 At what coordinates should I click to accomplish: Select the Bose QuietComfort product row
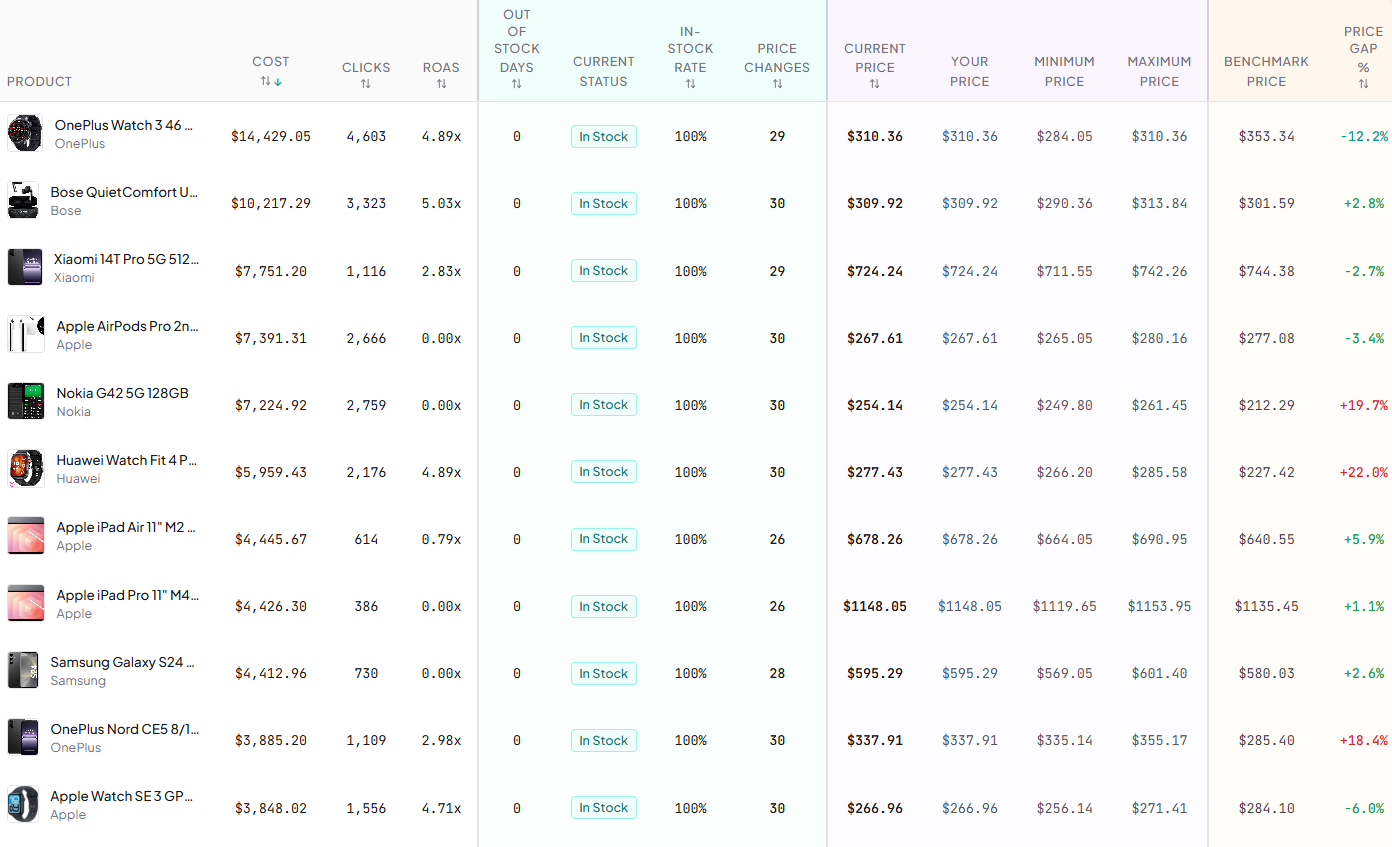coord(124,192)
